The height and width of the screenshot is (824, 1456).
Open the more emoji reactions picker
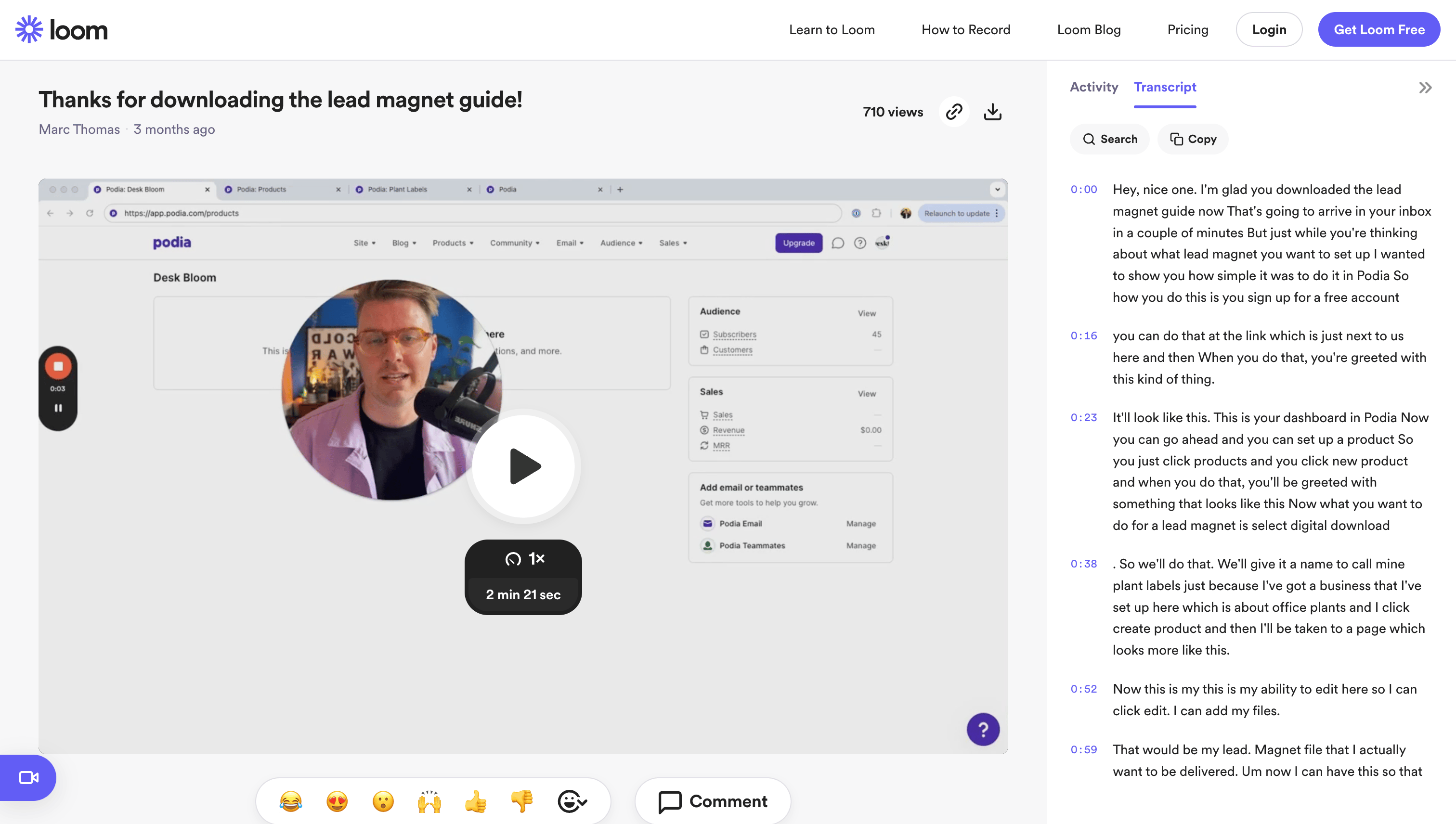571,801
